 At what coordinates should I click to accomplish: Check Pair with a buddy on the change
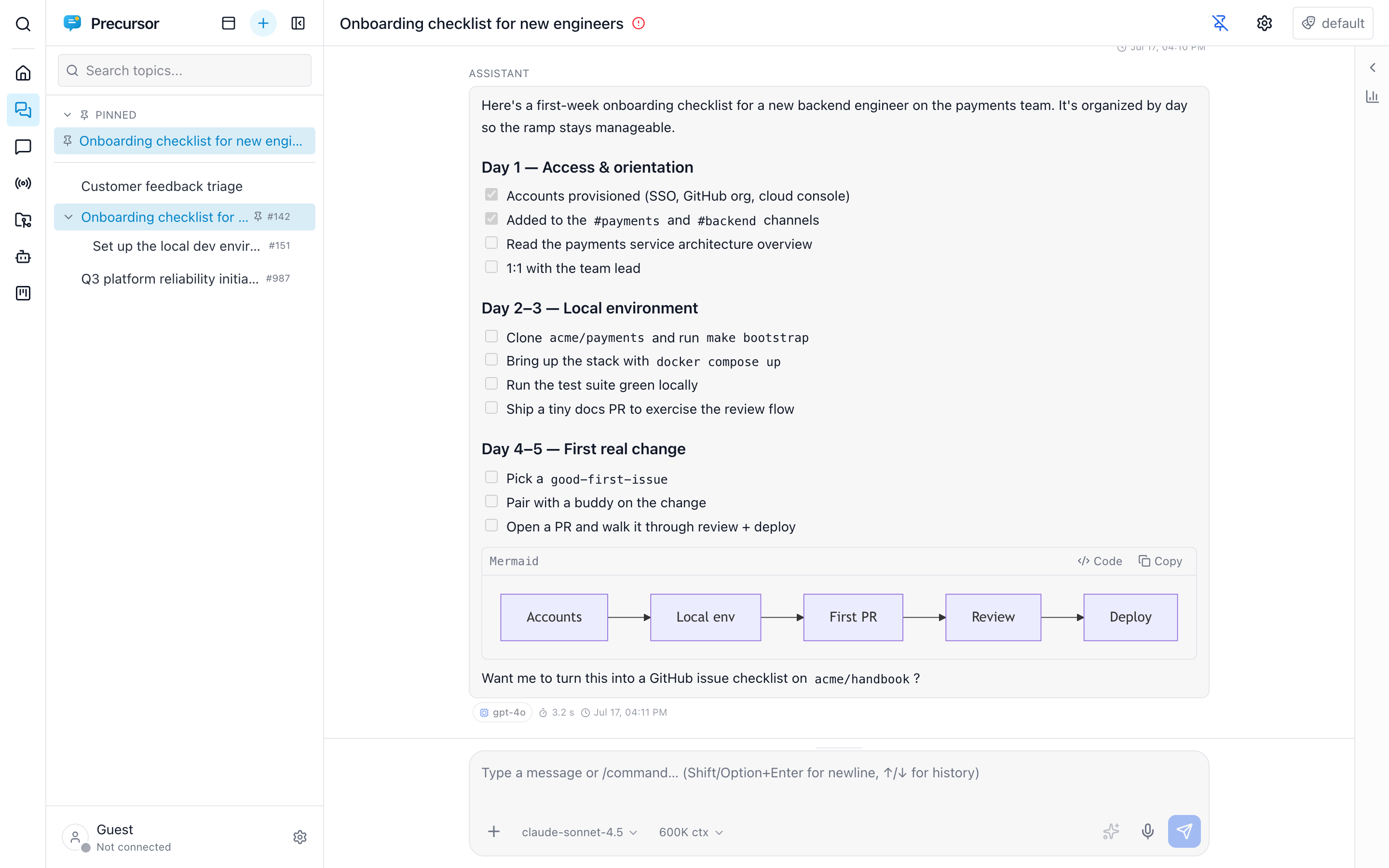coord(491,501)
